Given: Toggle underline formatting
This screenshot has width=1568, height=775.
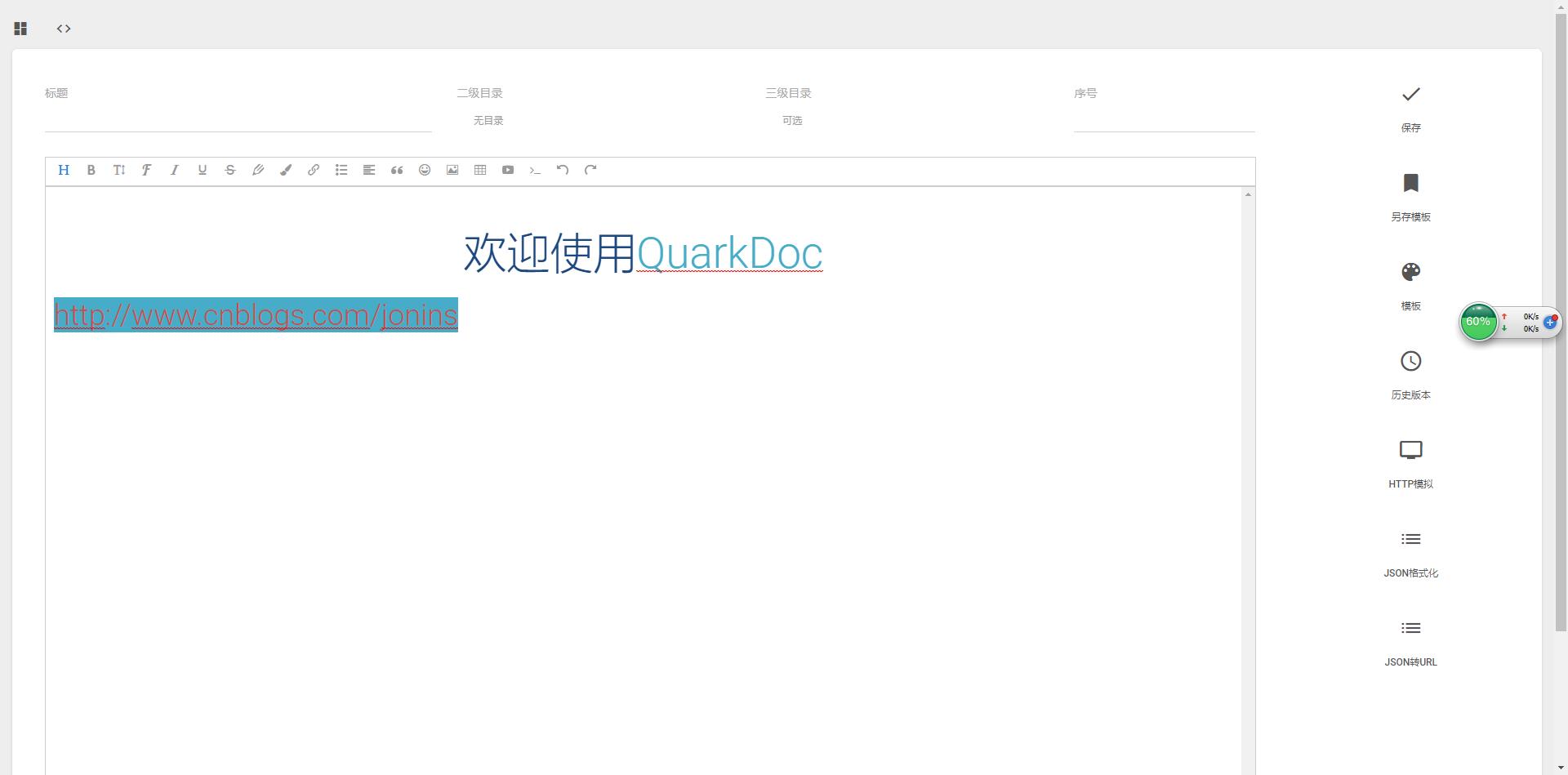Looking at the screenshot, I should pos(203,170).
